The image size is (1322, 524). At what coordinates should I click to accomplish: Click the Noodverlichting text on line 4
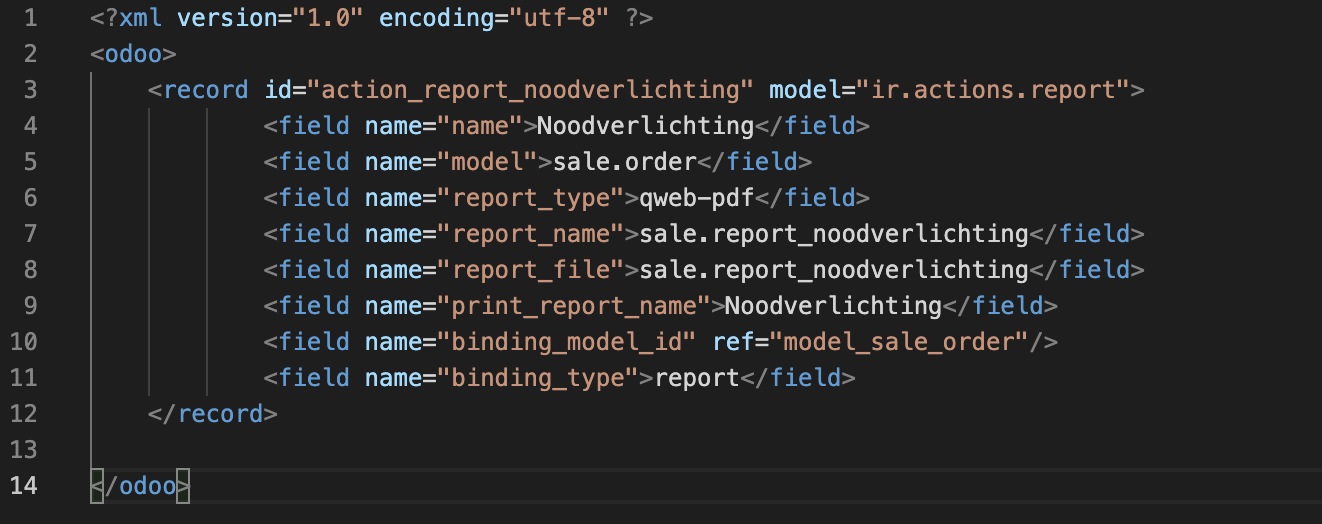645,125
